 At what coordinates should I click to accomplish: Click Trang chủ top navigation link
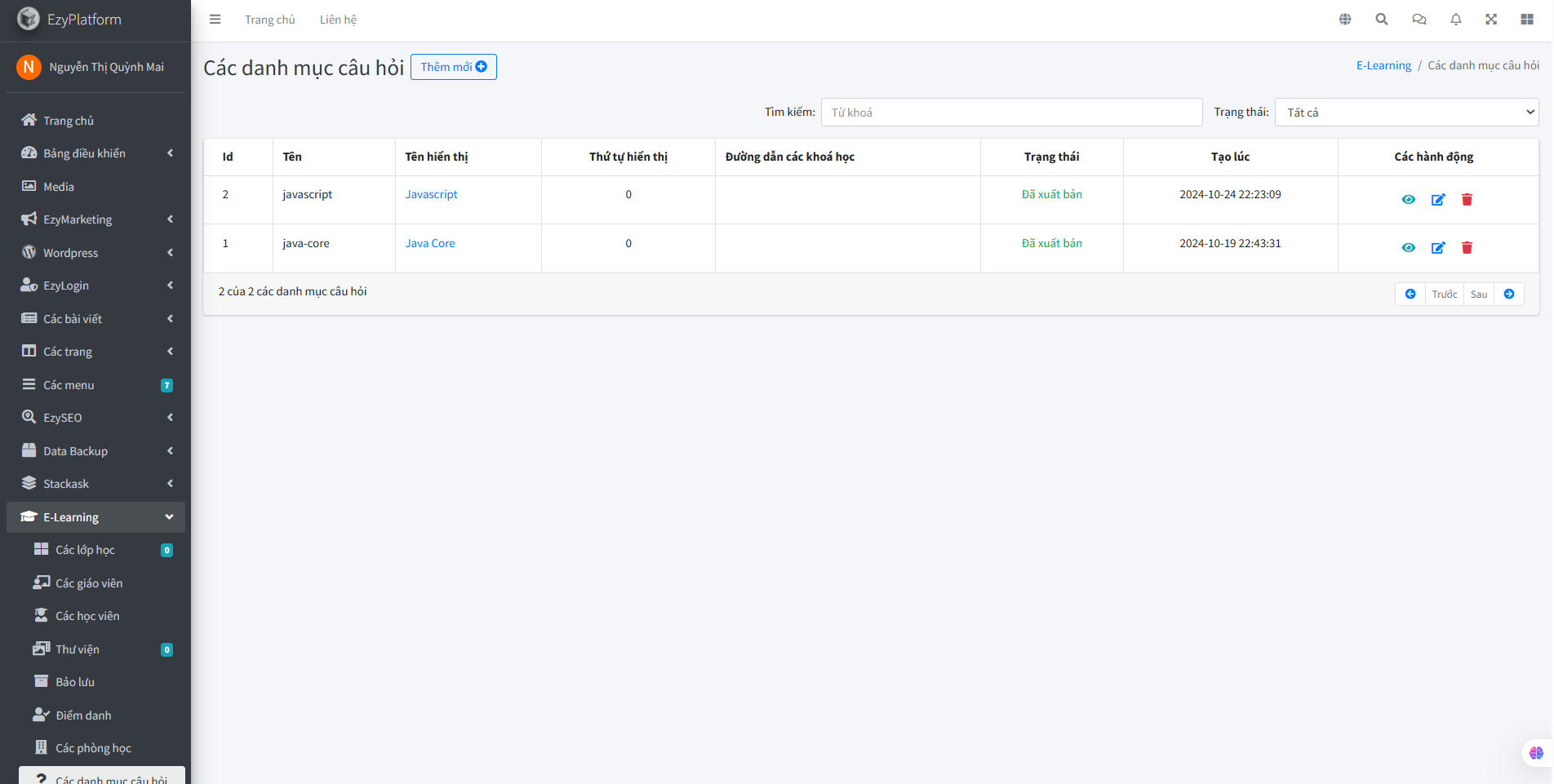270,20
